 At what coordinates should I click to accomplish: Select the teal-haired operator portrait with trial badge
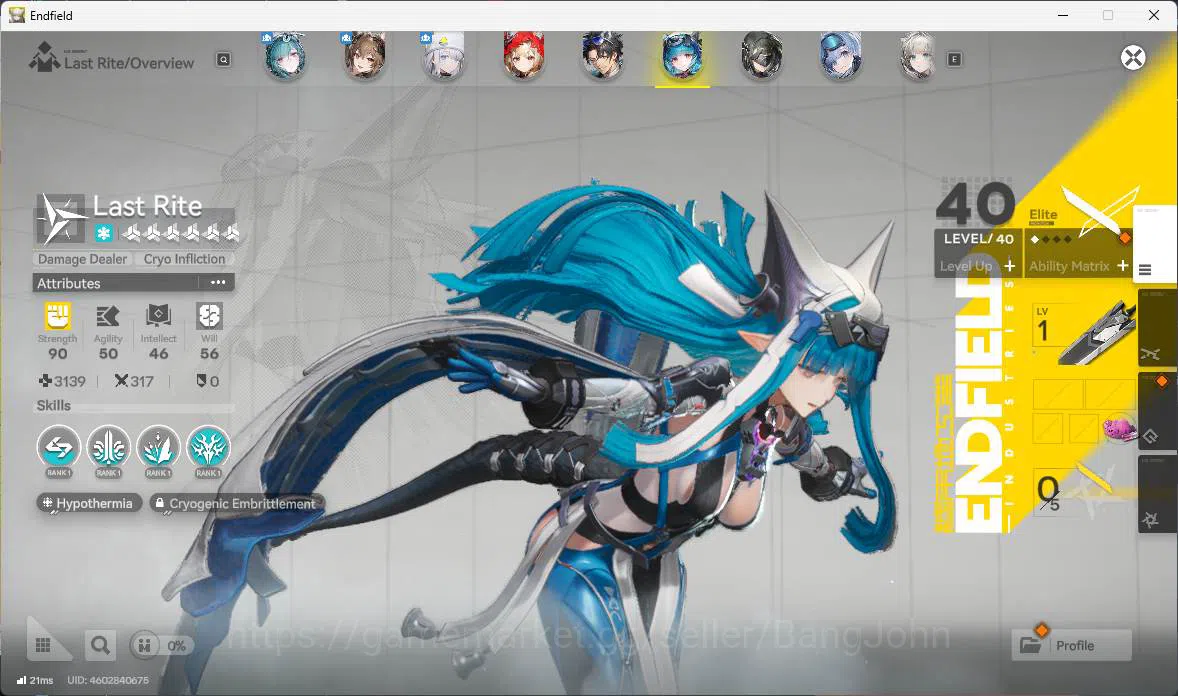[285, 56]
